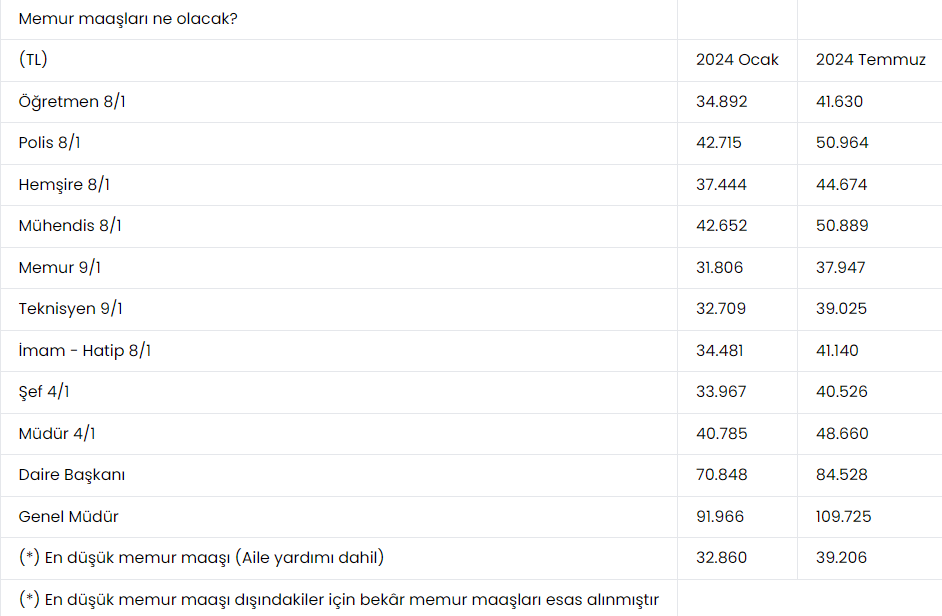Viewport: 942px width, 616px height.
Task: Select the Memur 9/1 value 31.806
Action: 720,268
